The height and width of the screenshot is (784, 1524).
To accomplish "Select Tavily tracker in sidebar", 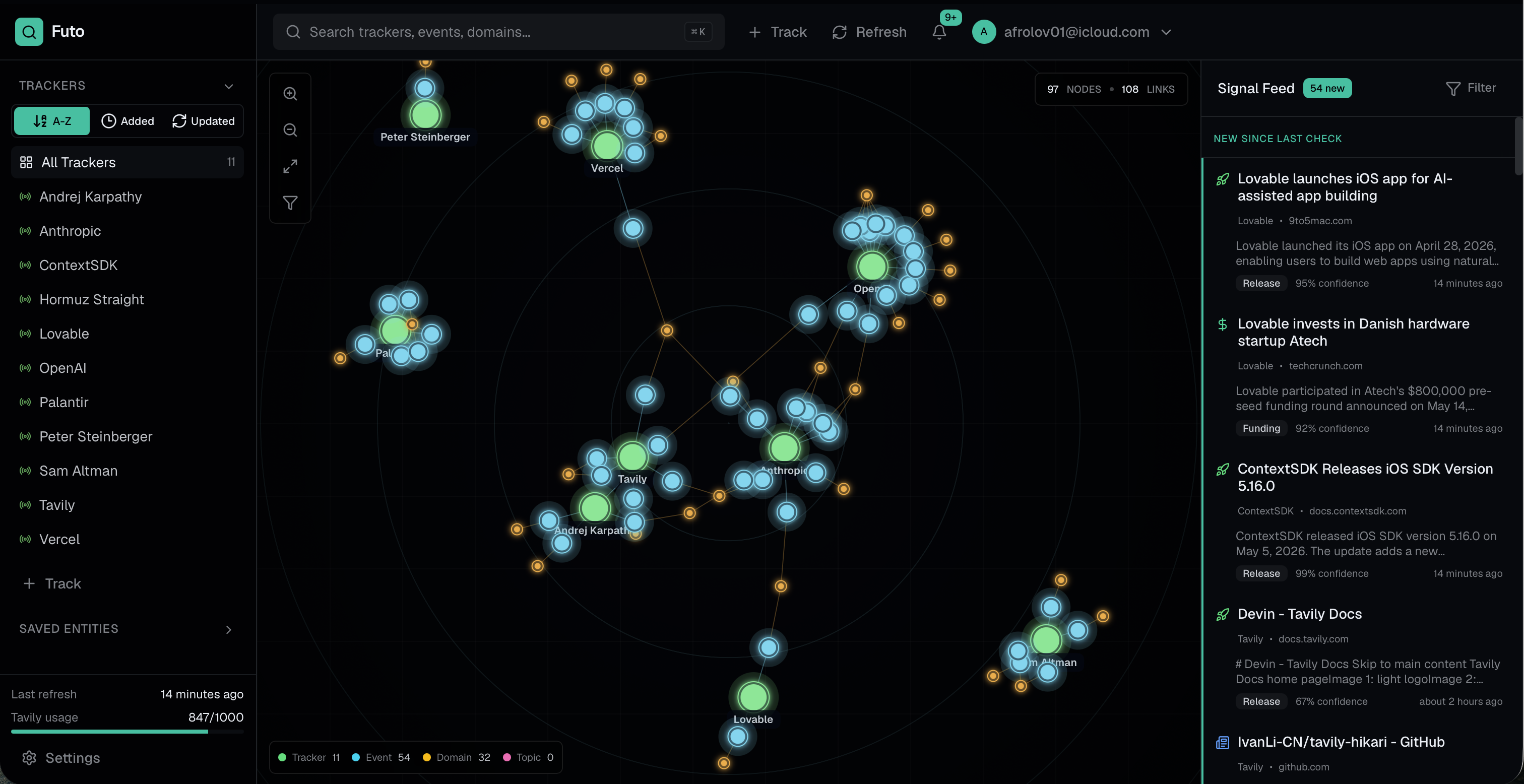I will tap(127, 505).
